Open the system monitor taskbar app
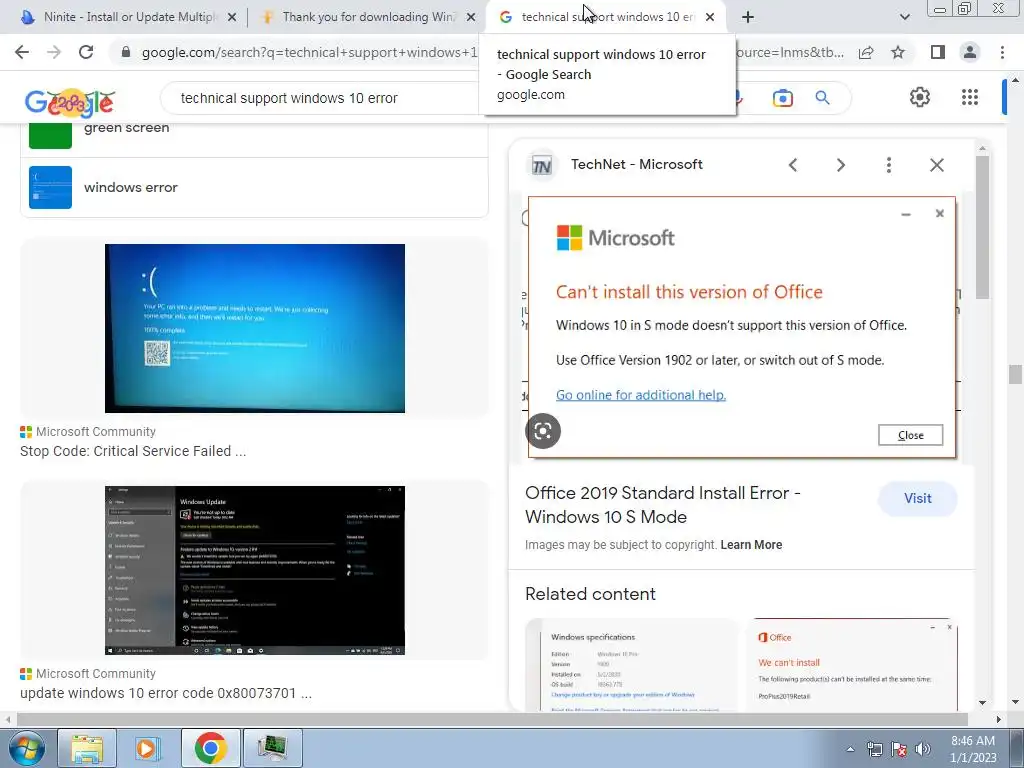Screen dimensions: 1024x768 [272, 748]
